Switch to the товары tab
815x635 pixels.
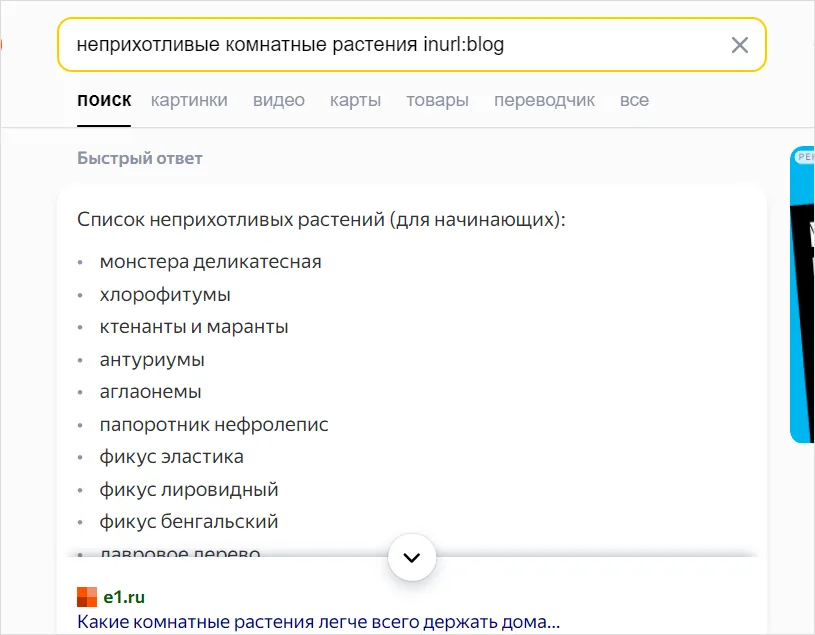coord(437,100)
